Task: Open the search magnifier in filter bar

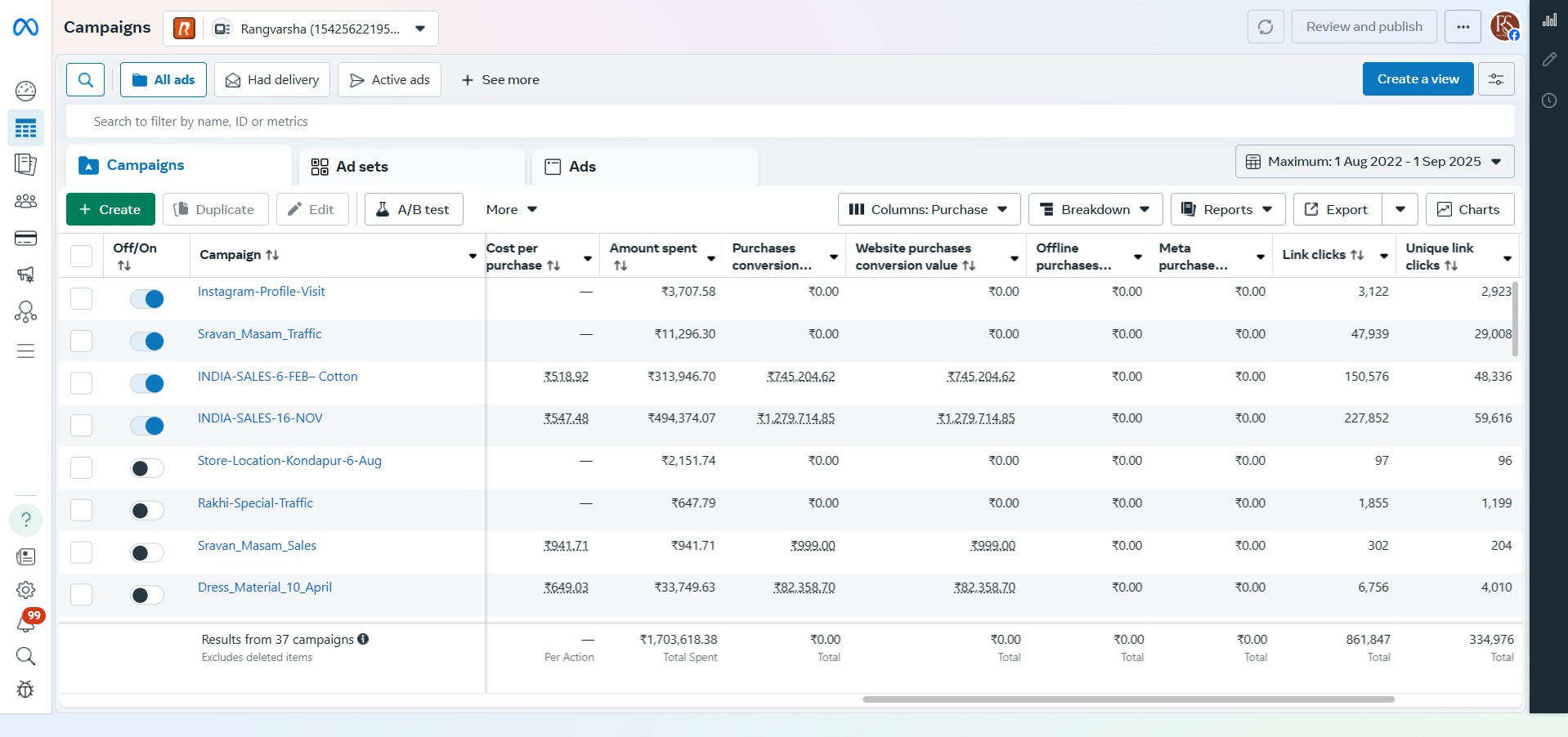Action: [x=85, y=80]
